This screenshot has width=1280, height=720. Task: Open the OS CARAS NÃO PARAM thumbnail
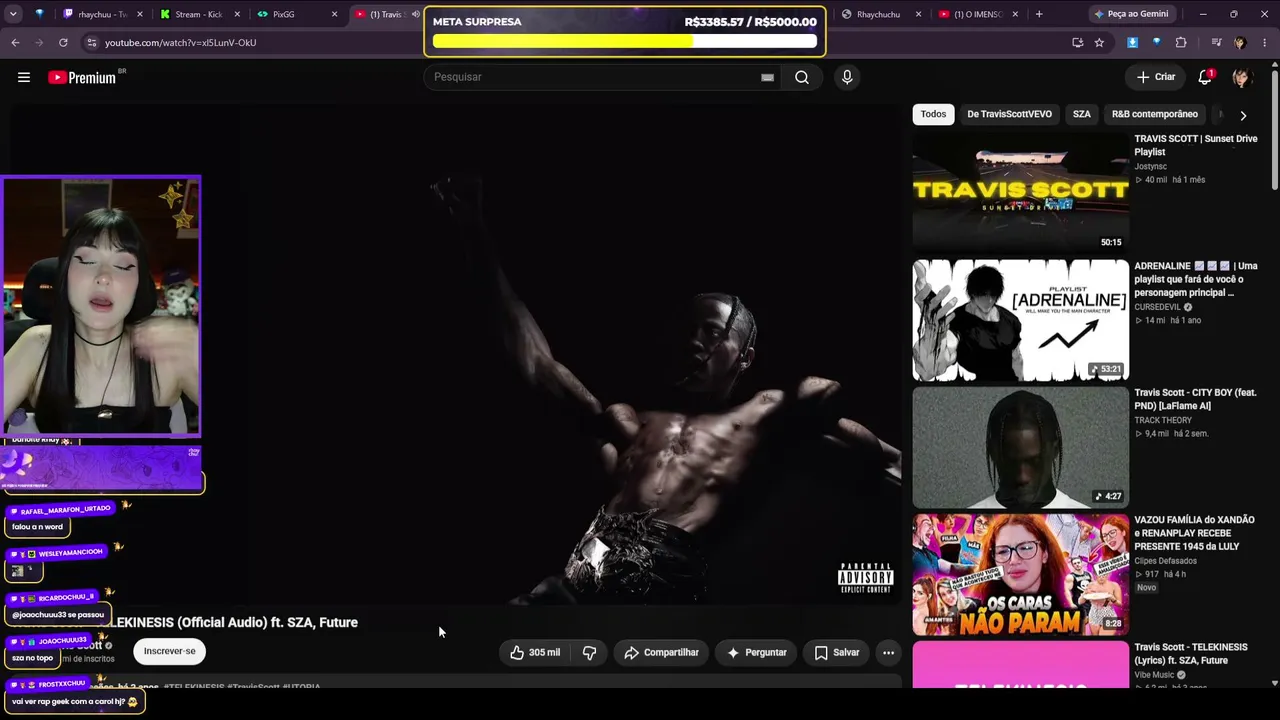(1020, 574)
